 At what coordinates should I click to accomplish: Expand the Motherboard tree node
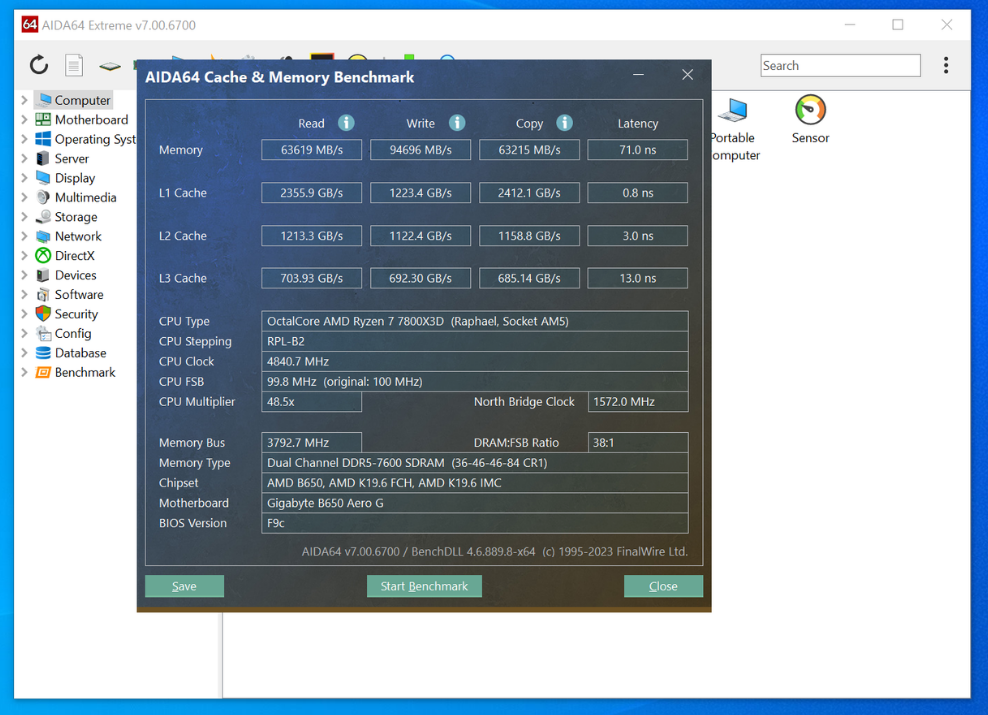coord(24,120)
